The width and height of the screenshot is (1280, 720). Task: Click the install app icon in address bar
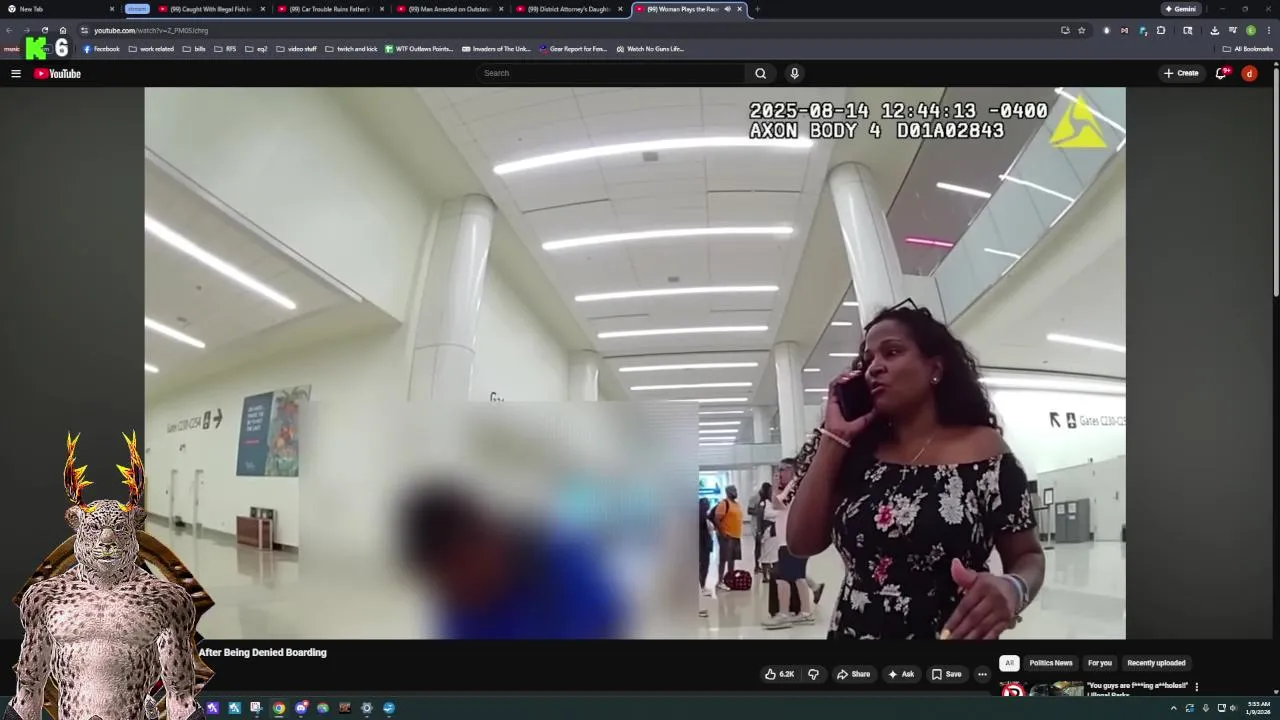coord(1065,30)
